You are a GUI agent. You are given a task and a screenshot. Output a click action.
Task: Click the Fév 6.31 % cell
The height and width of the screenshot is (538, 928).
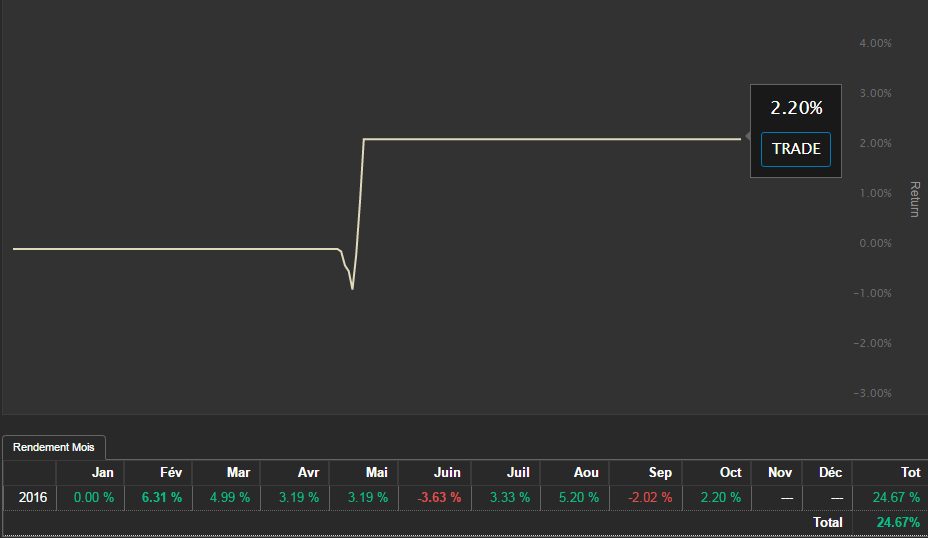point(162,497)
